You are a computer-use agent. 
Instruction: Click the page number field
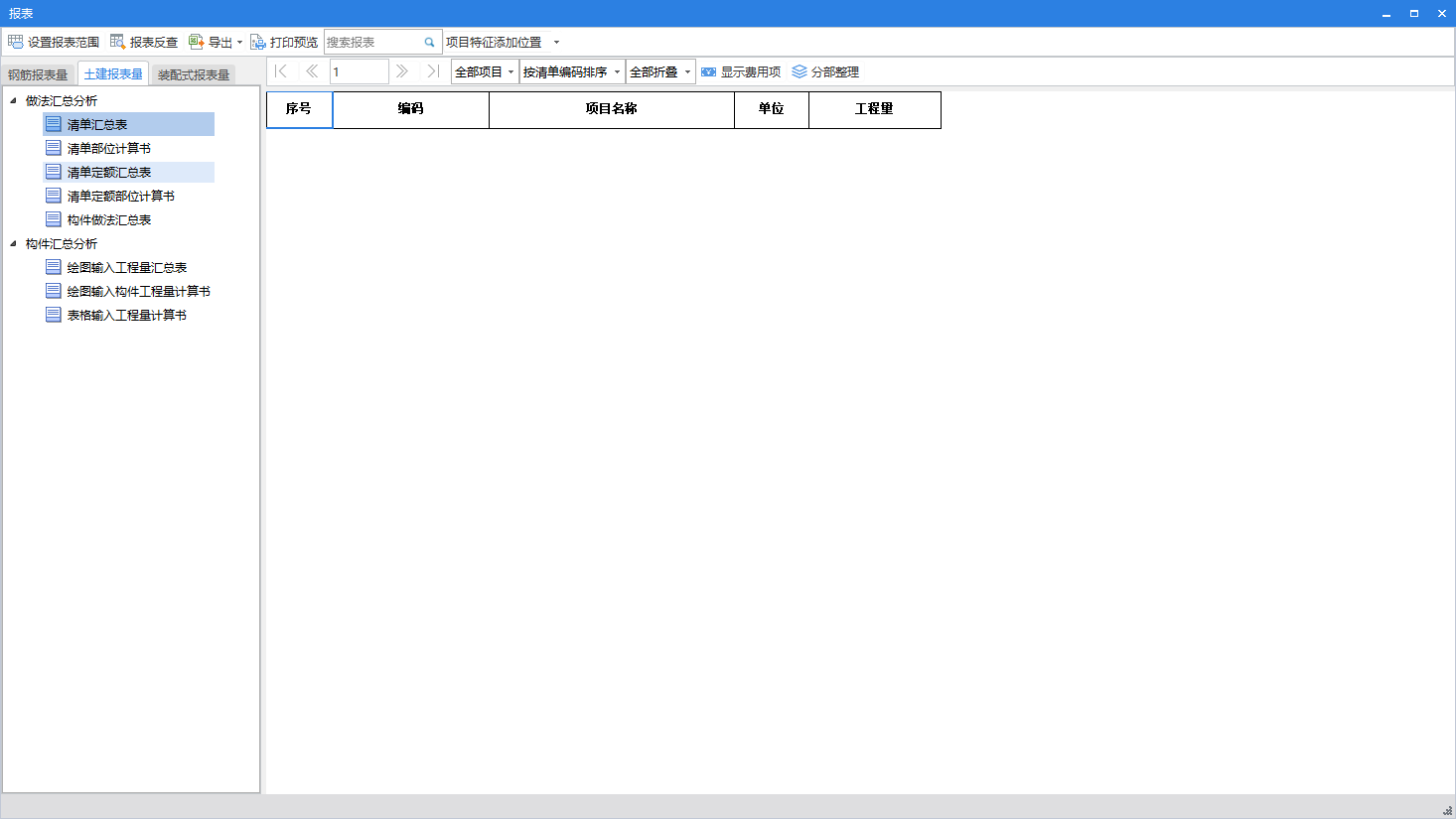pyautogui.click(x=359, y=71)
